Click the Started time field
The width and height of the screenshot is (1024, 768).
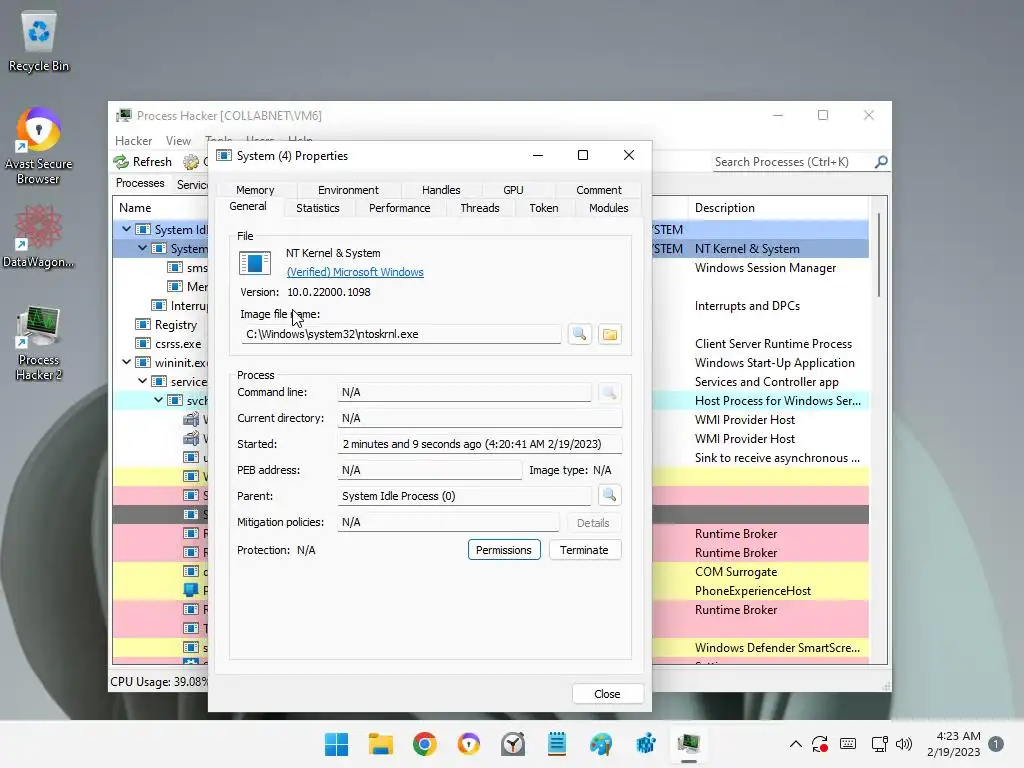pos(479,444)
